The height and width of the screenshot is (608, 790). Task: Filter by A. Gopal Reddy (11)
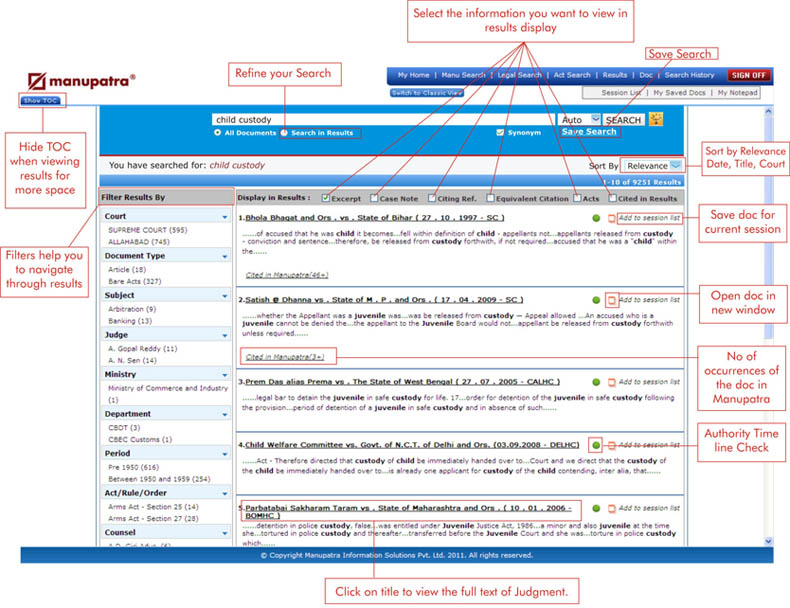[x=143, y=349]
